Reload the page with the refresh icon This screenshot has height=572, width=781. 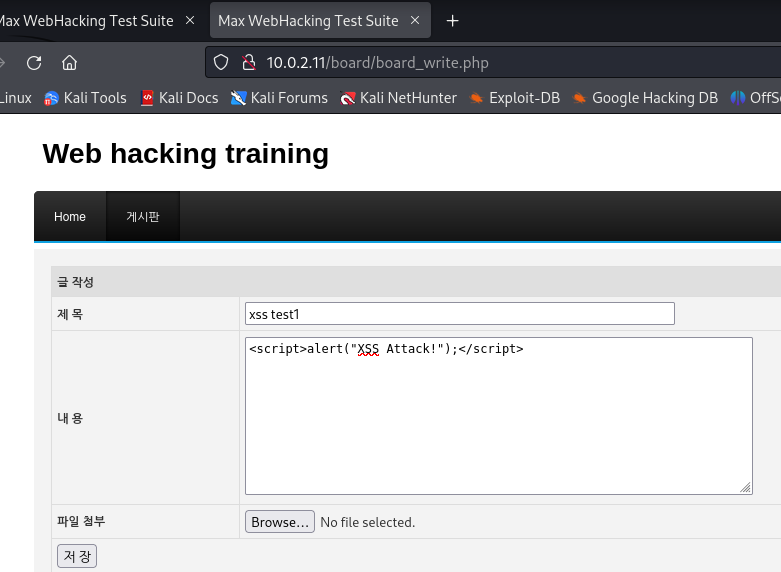34,63
